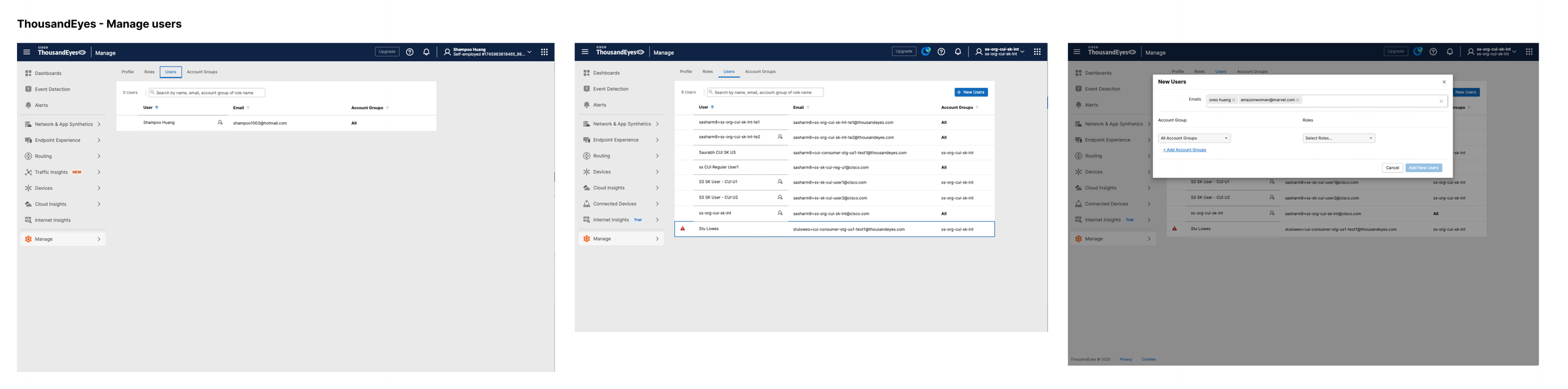Open the All Account Groups dropdown
The image size is (1568, 389).
(x=1194, y=138)
